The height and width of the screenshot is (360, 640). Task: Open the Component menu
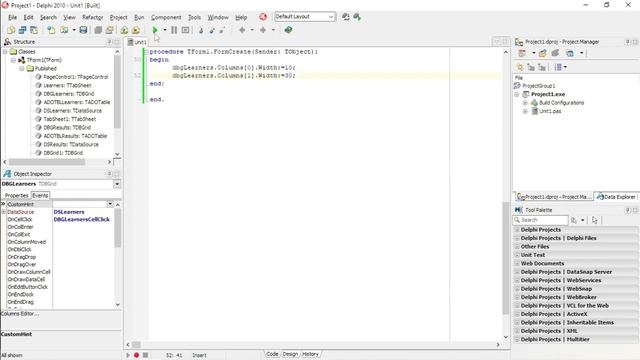click(166, 17)
